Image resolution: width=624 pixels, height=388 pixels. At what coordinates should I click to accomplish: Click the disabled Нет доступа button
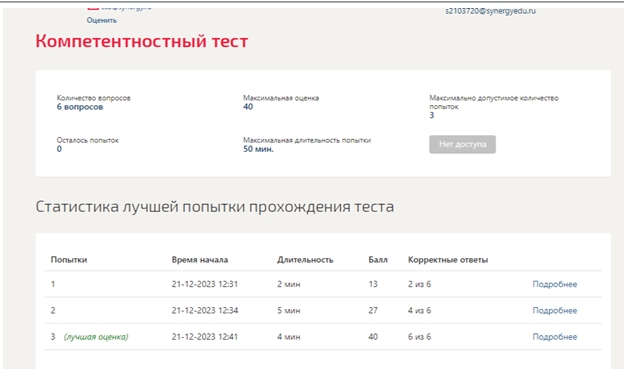(462, 144)
